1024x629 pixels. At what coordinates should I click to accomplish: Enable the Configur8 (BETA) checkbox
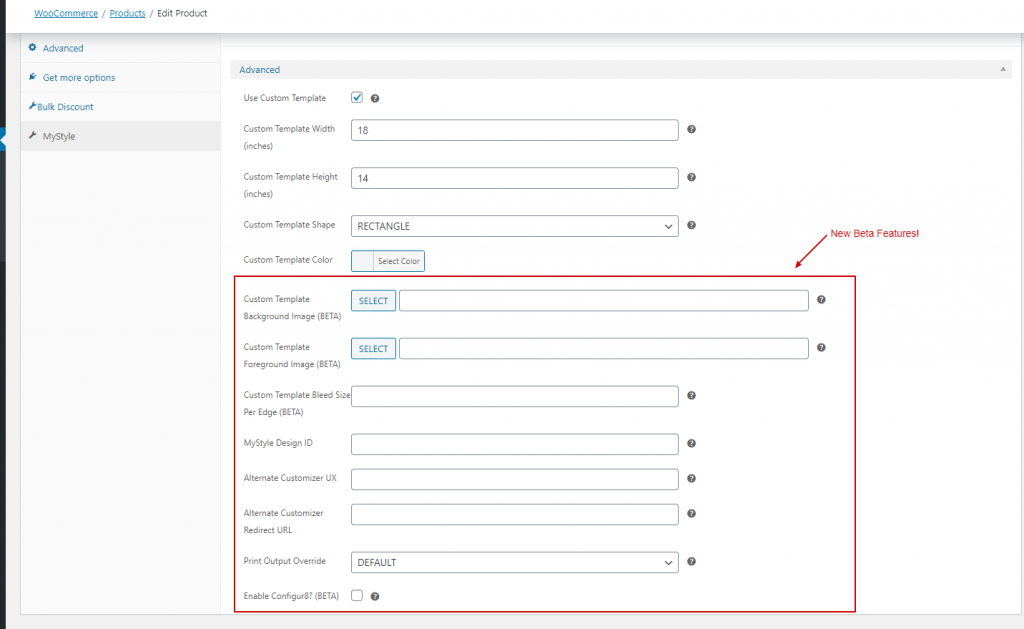pyautogui.click(x=357, y=596)
